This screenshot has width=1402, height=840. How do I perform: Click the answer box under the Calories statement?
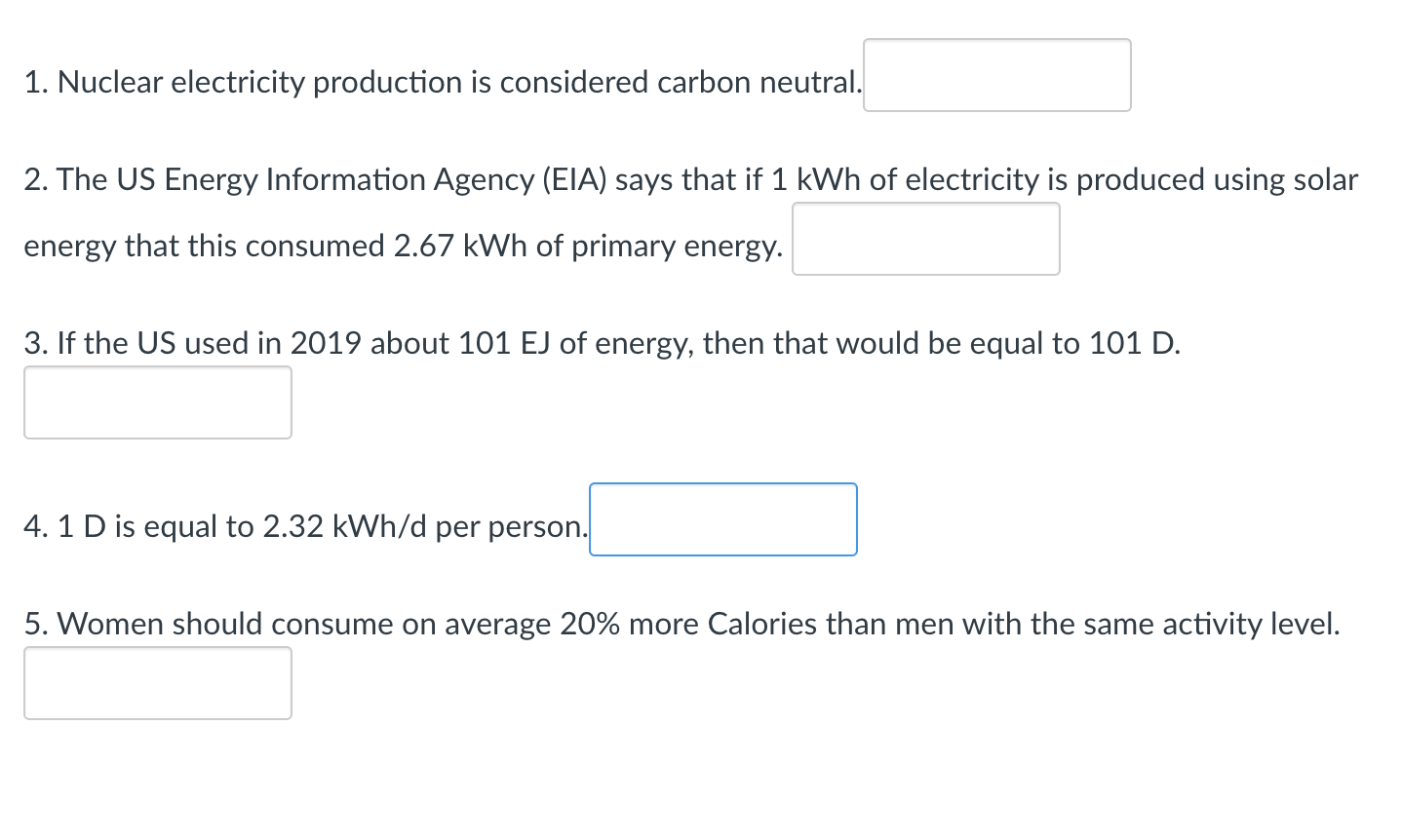point(157,683)
